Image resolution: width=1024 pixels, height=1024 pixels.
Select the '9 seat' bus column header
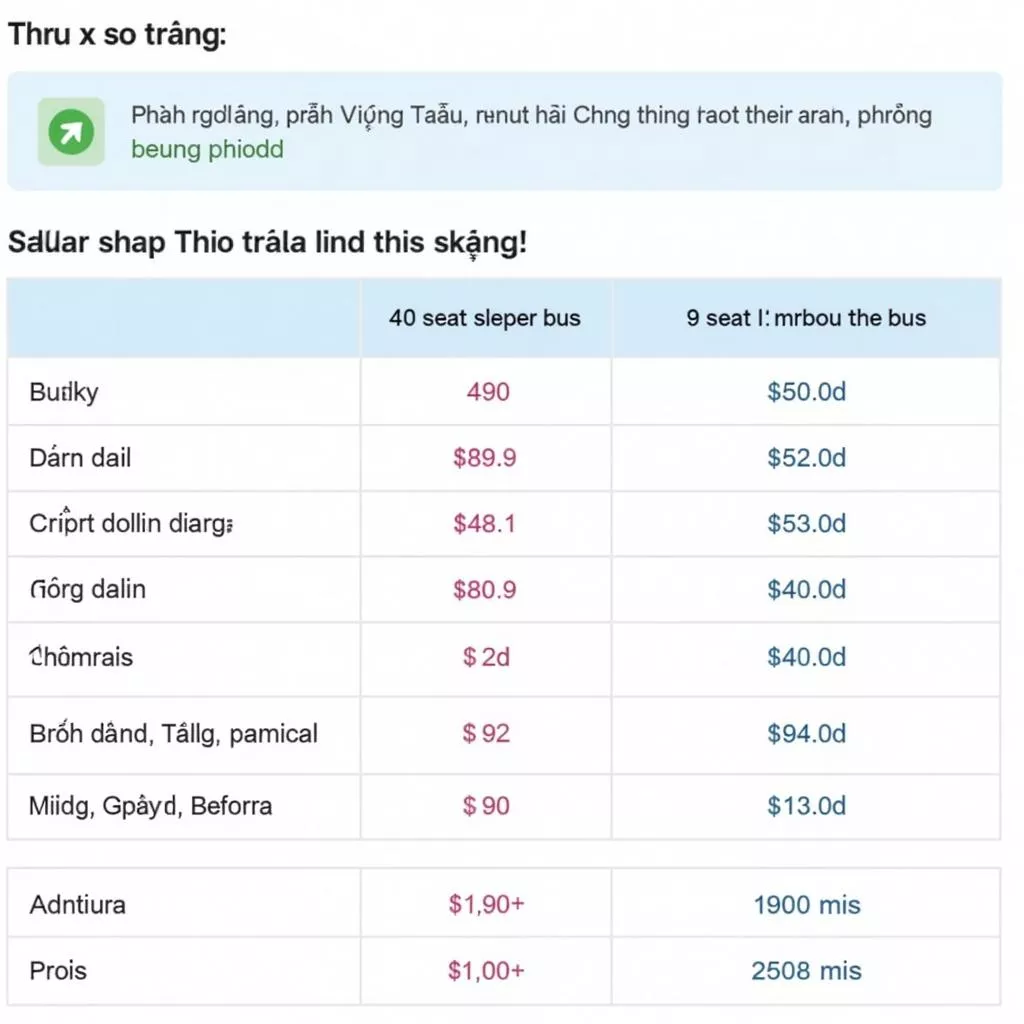[806, 318]
